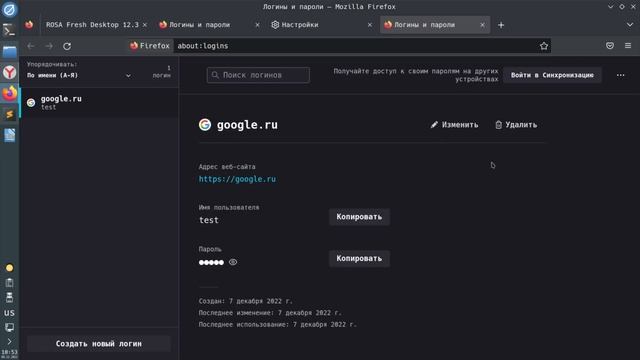The width and height of the screenshot is (640, 360).
Task: Click the Изменить edit button
Action: click(454, 125)
